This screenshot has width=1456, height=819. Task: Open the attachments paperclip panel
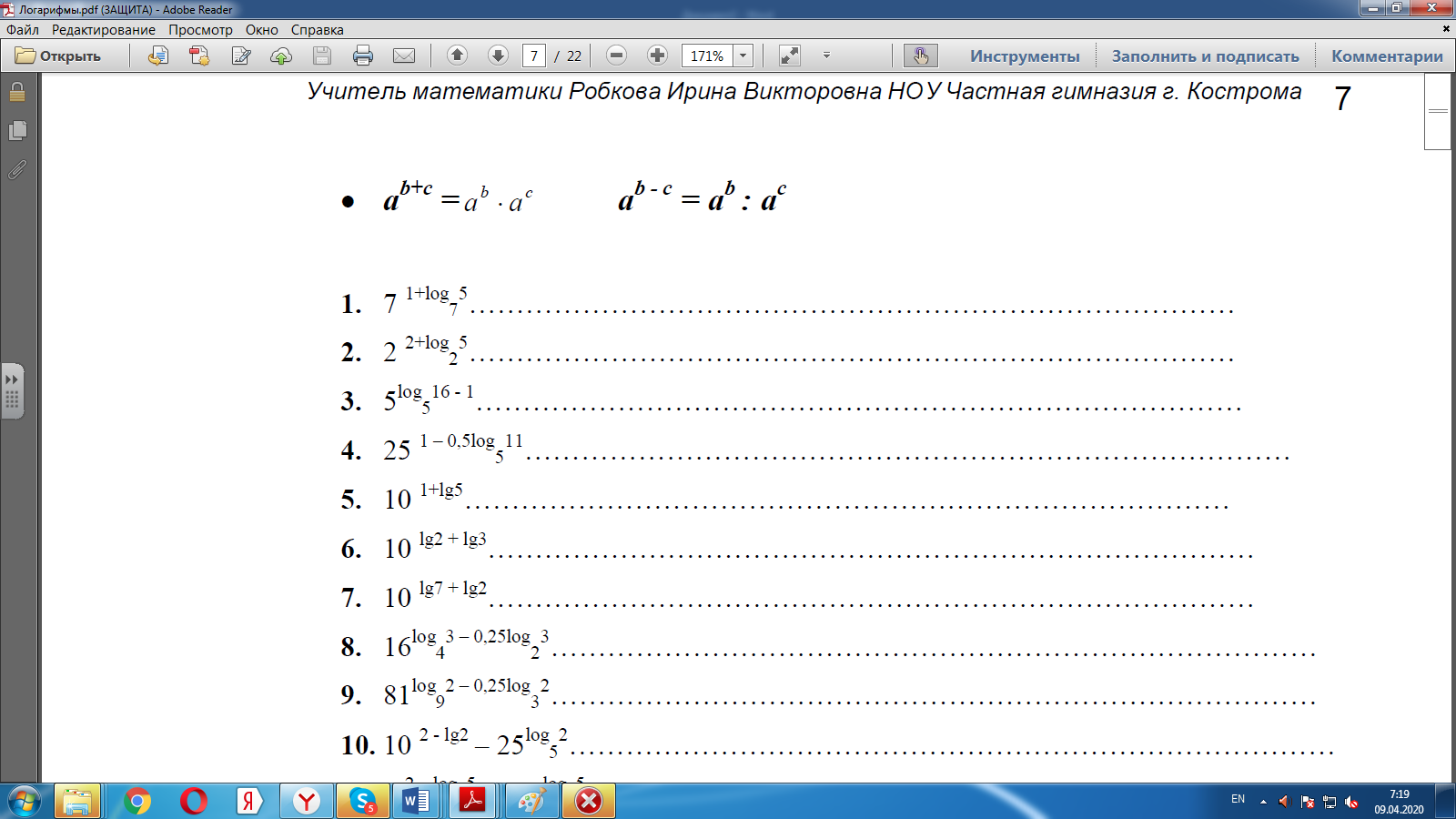click(17, 169)
